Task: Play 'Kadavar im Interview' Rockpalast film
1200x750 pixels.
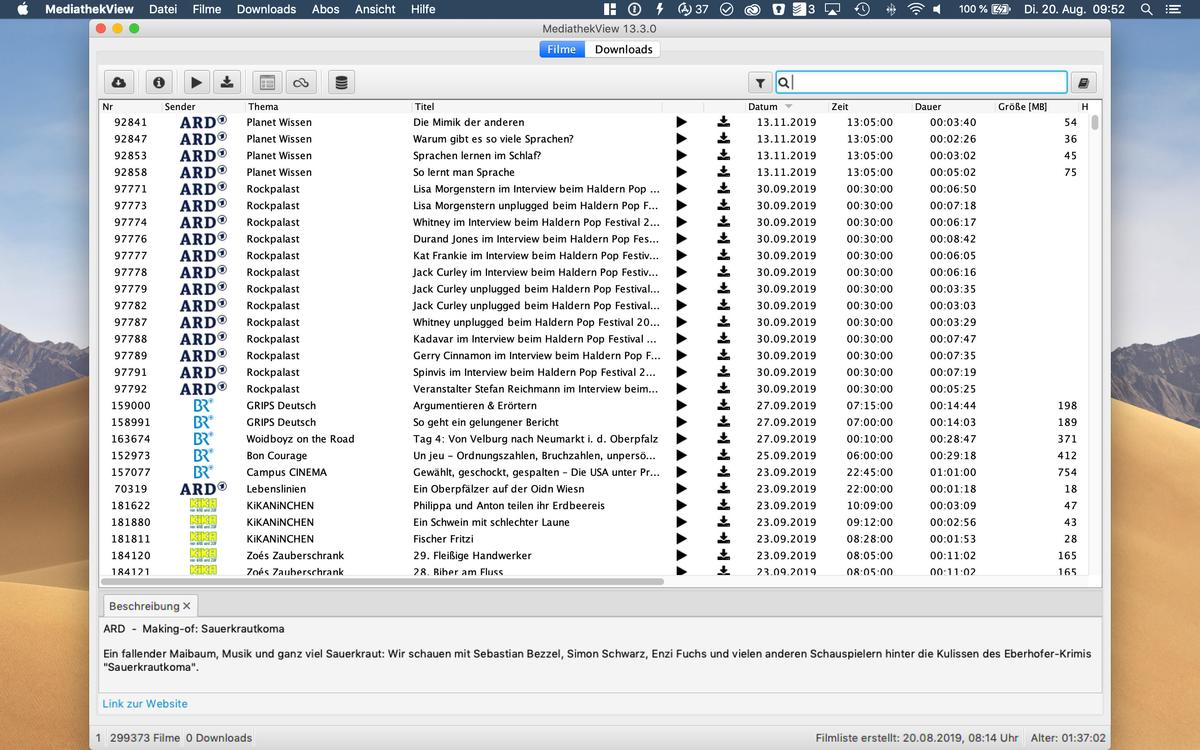Action: coord(682,339)
